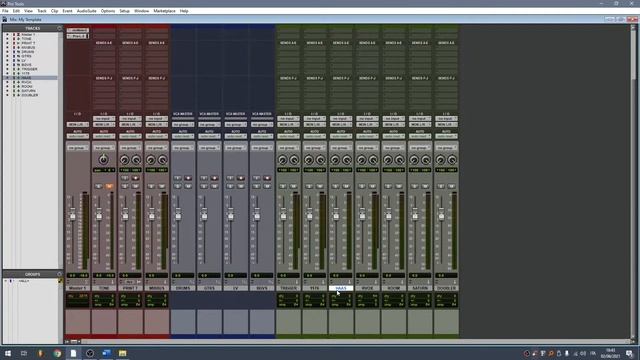The image size is (640, 360).
Task: Click the SATURN track name button
Action: (x=420, y=288)
